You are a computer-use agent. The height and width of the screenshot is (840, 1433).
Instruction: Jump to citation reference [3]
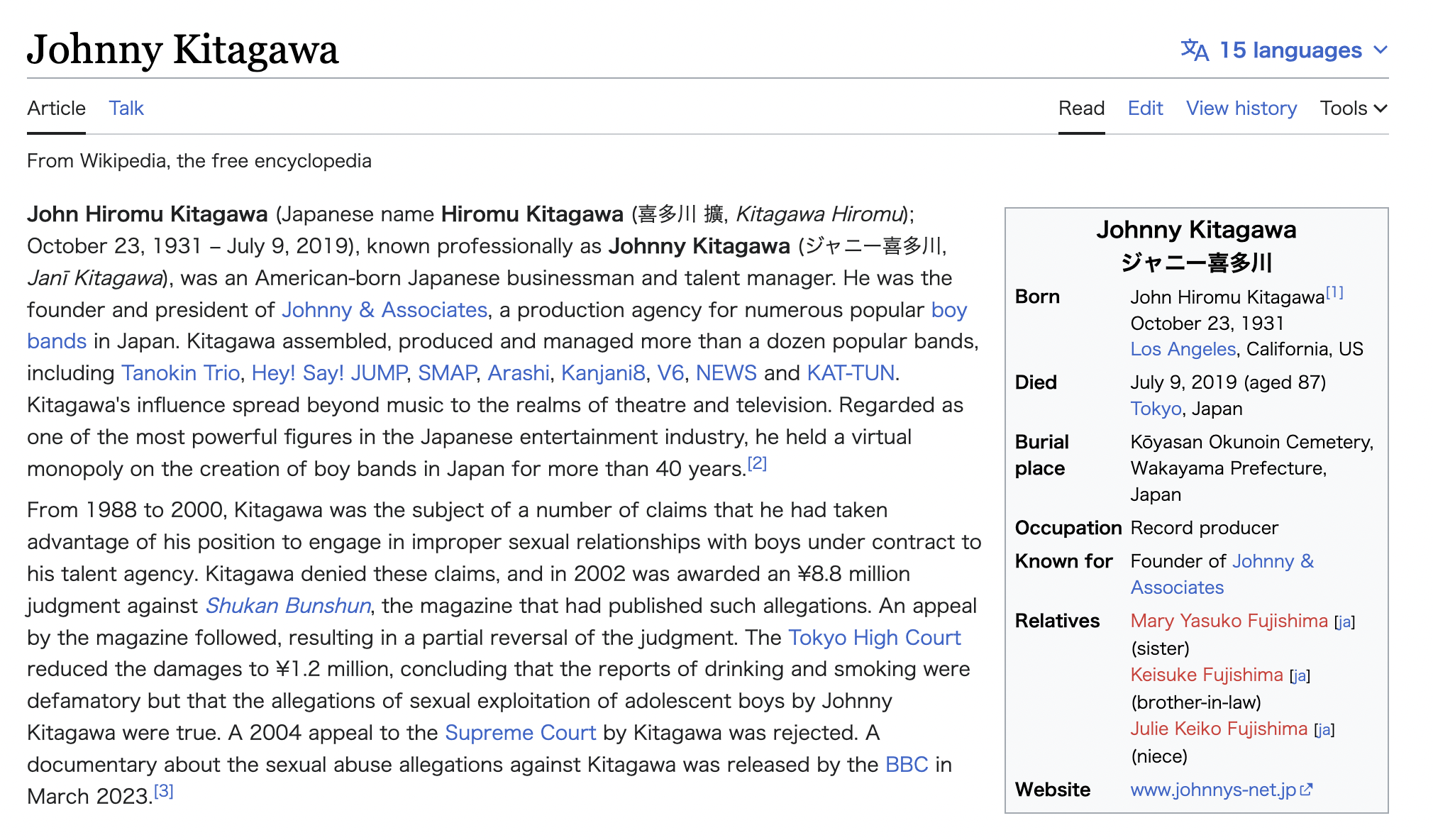164,791
